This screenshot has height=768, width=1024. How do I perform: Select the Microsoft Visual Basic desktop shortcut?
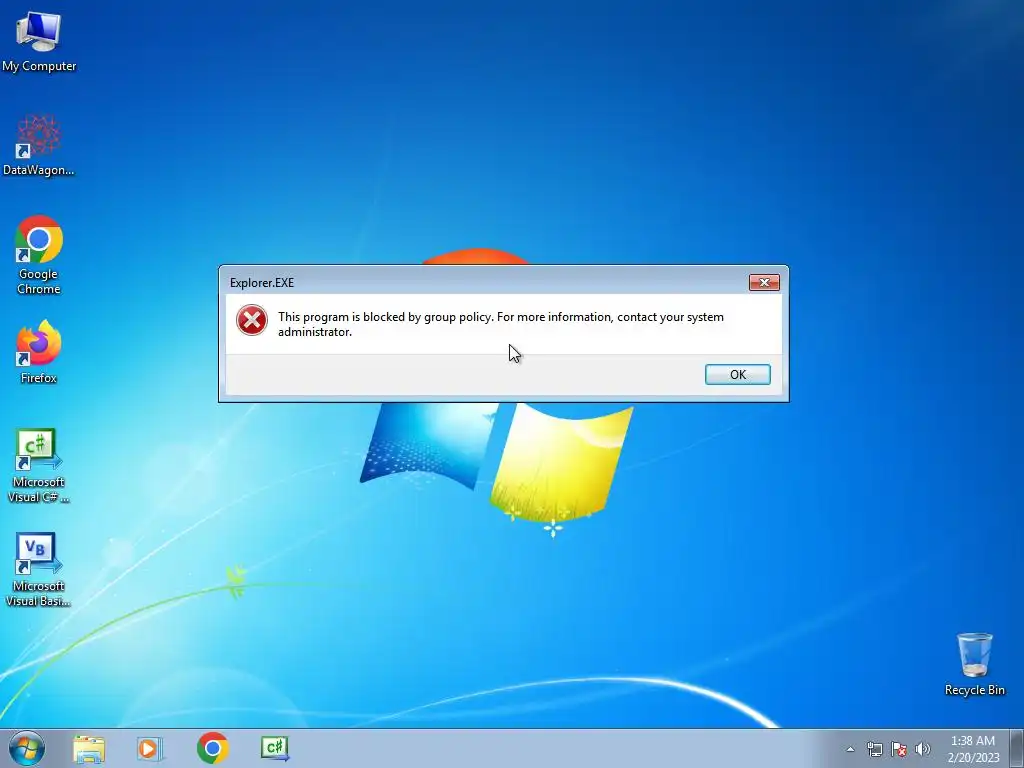click(x=39, y=569)
